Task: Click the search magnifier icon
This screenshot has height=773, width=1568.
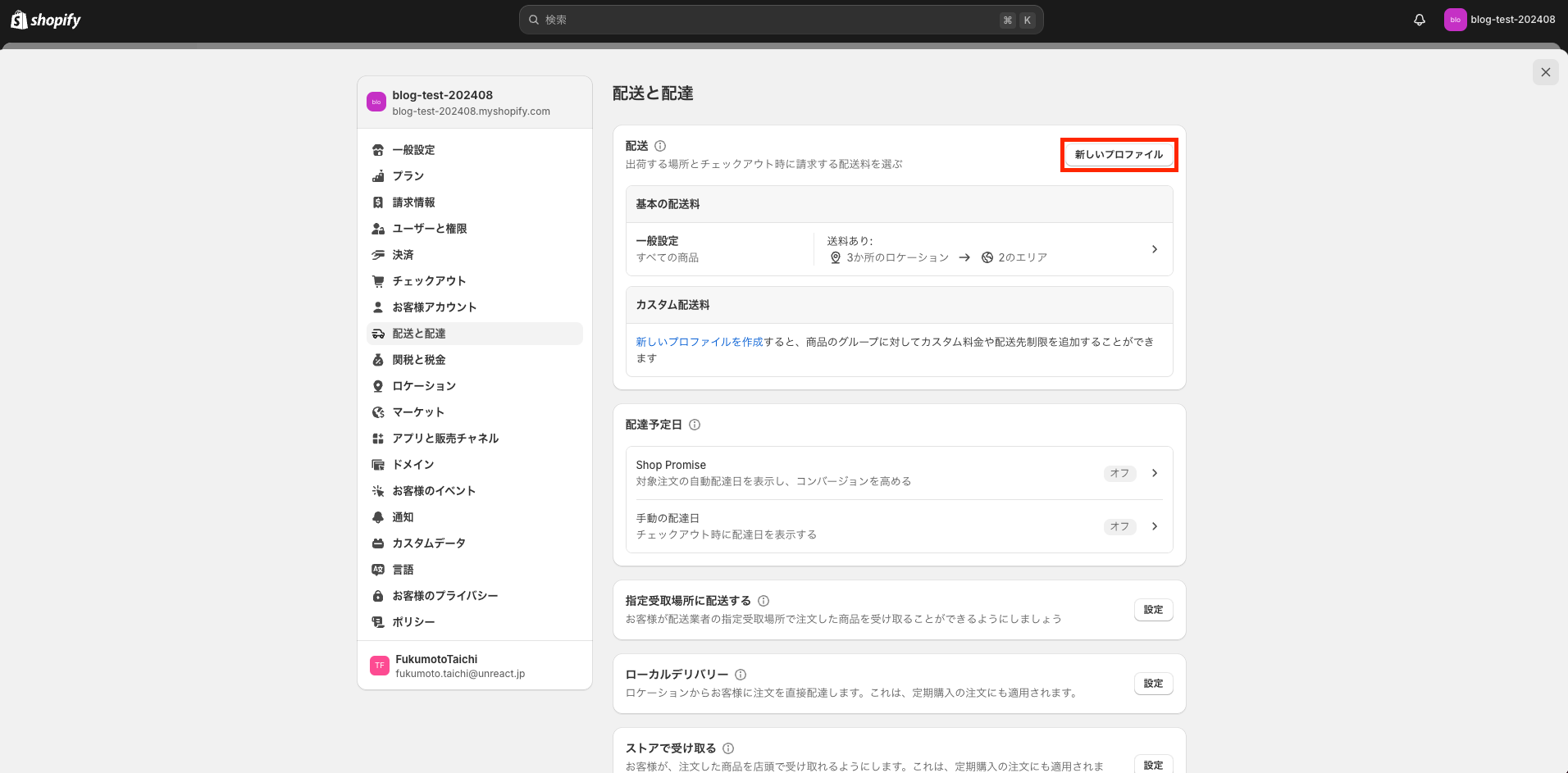Action: pos(534,20)
